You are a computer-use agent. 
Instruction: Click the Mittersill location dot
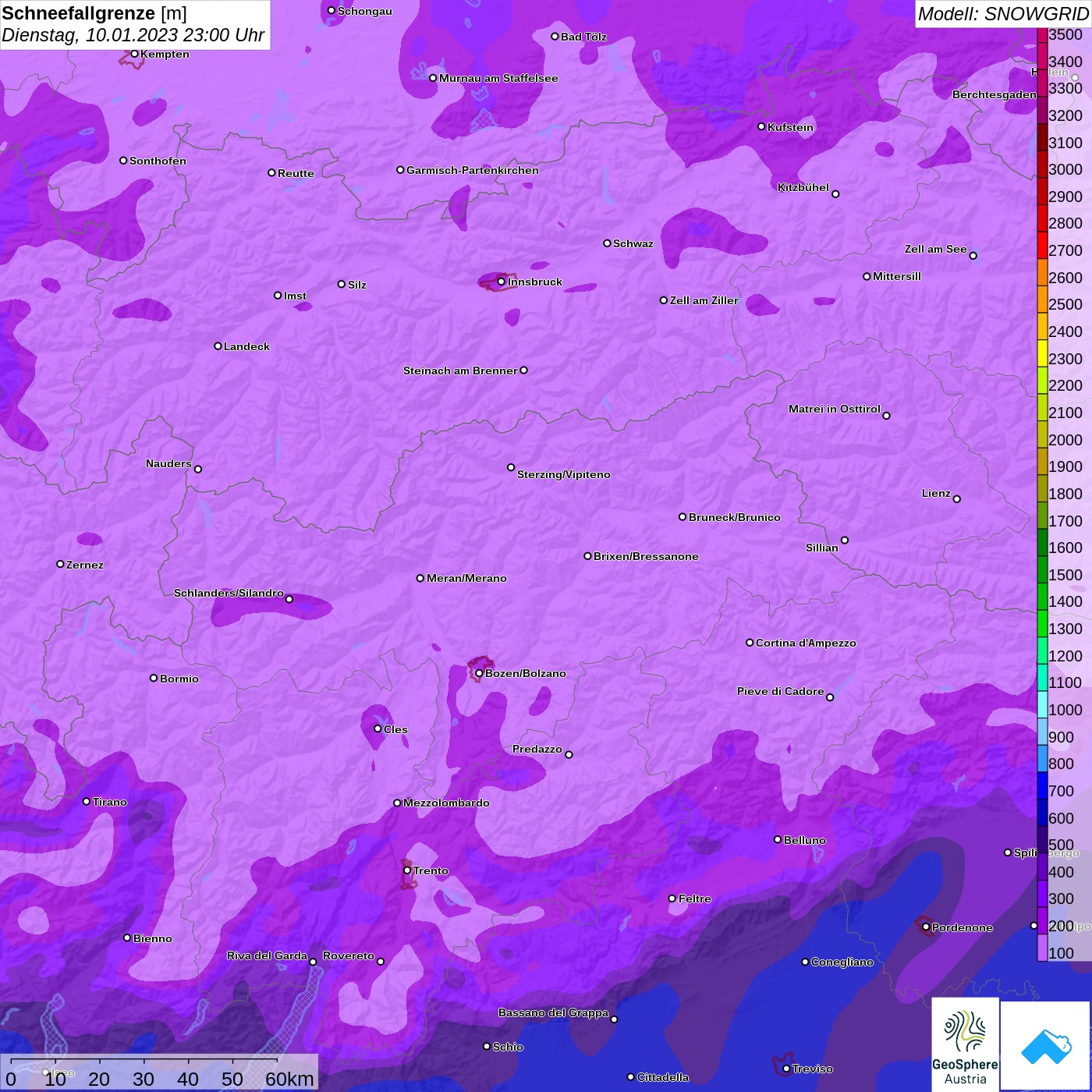[x=867, y=276]
